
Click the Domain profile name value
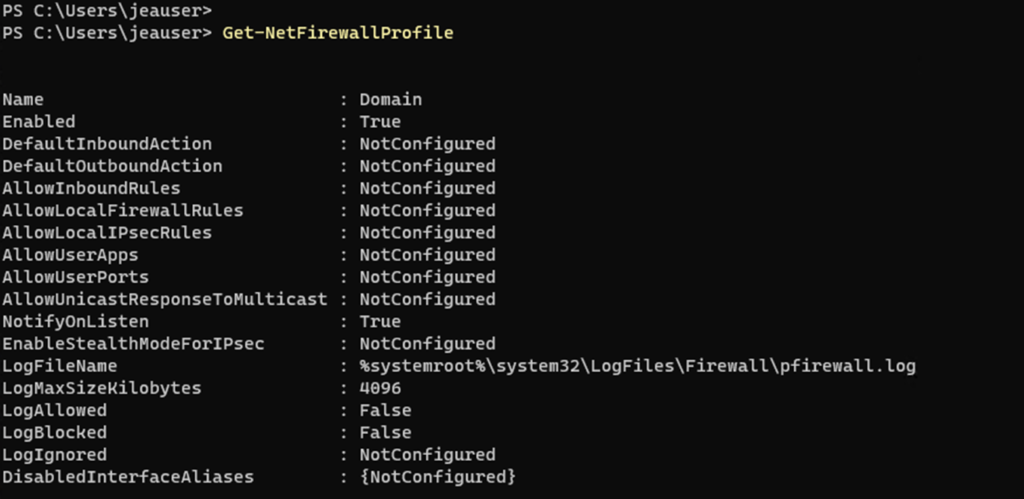pos(390,100)
